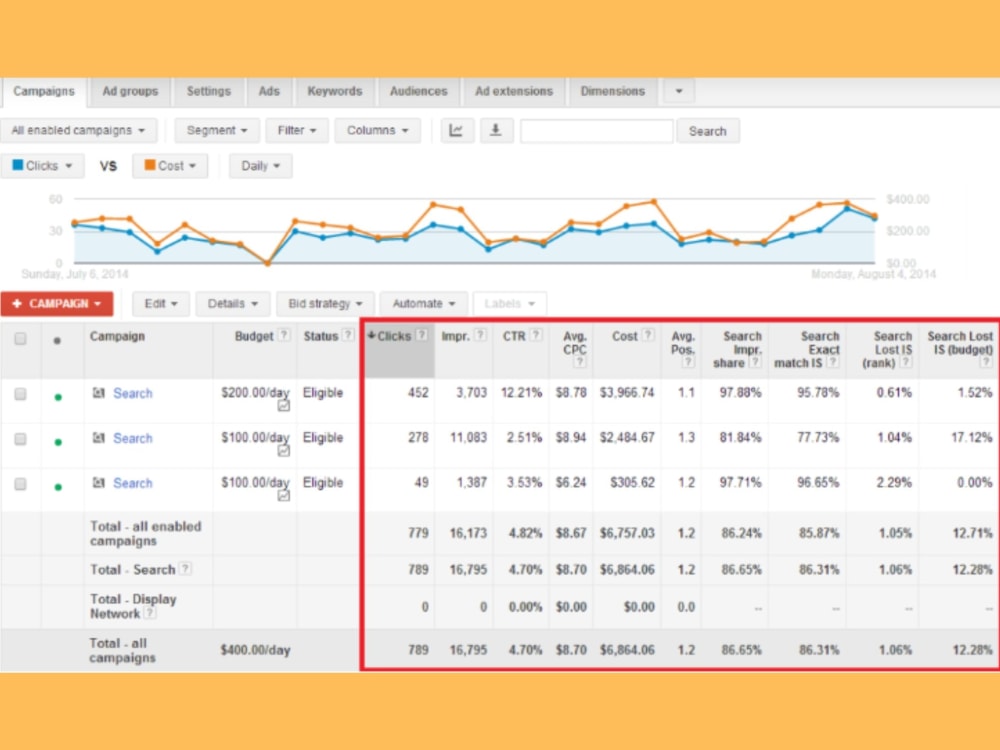This screenshot has height=750, width=1000.
Task: Click green status dot of 452-clicks campaign
Action: click(58, 397)
